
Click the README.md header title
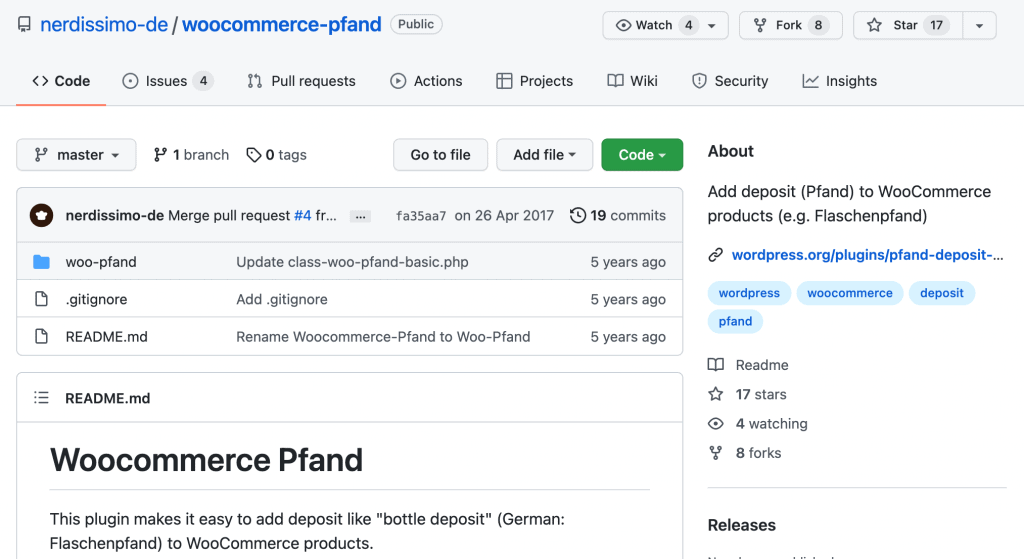(108, 398)
